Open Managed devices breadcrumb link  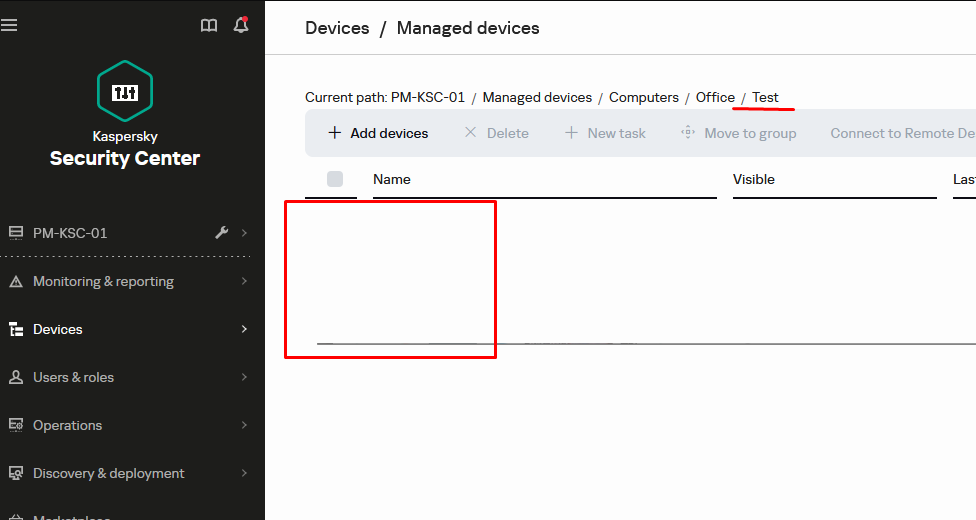[537, 97]
